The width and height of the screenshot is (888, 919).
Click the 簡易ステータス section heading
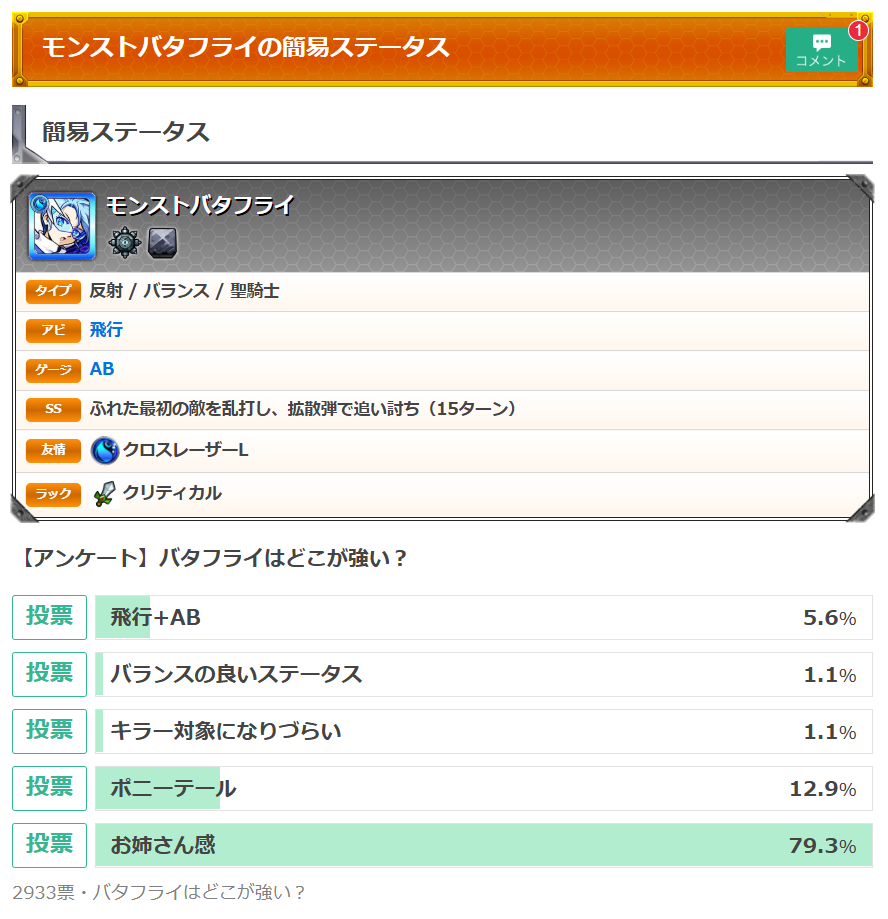point(126,132)
